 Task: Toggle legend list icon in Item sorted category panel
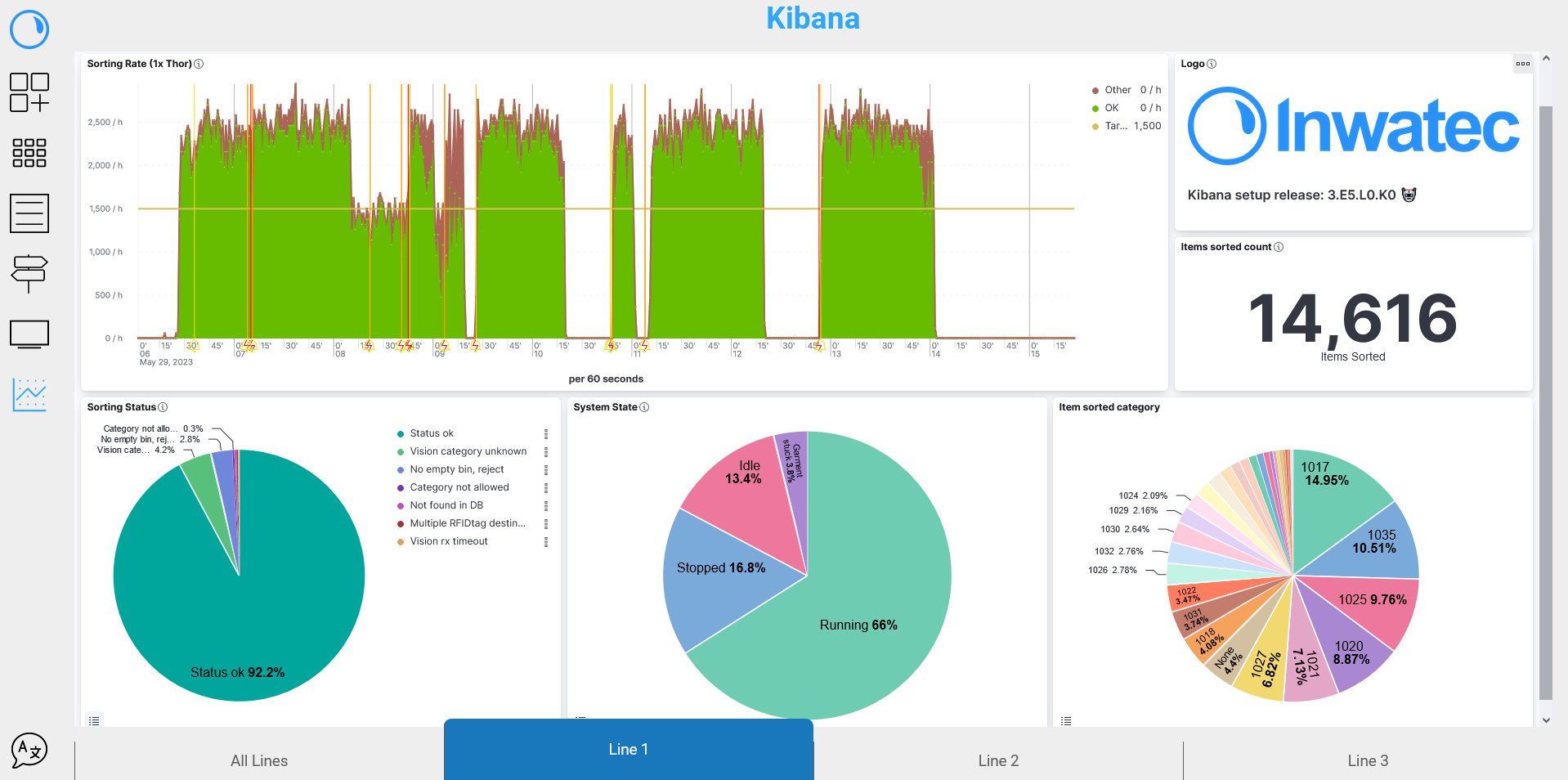[x=1066, y=721]
